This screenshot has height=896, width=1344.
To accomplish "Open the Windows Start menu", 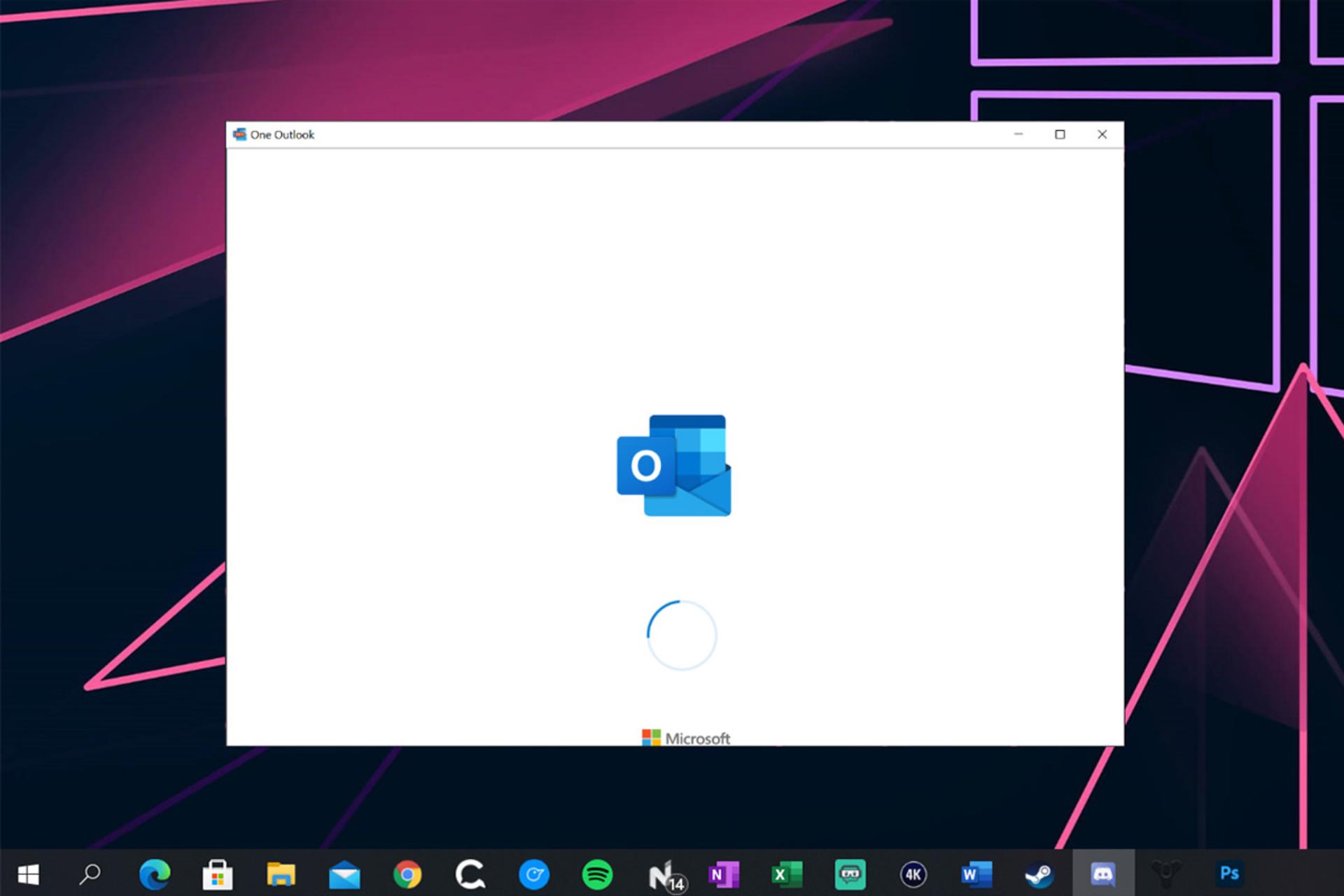I will [28, 874].
